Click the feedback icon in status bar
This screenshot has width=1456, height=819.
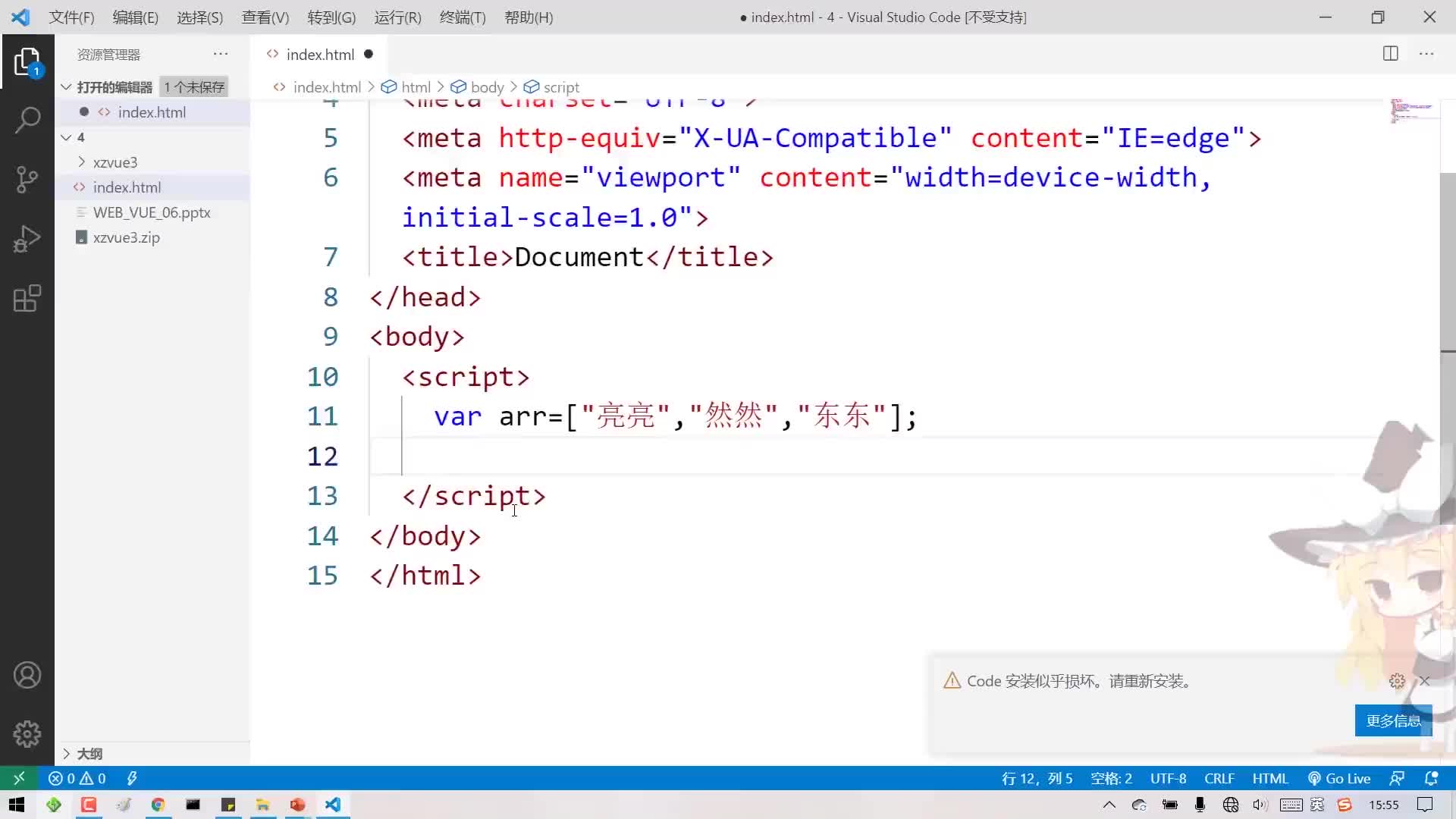click(x=1397, y=778)
